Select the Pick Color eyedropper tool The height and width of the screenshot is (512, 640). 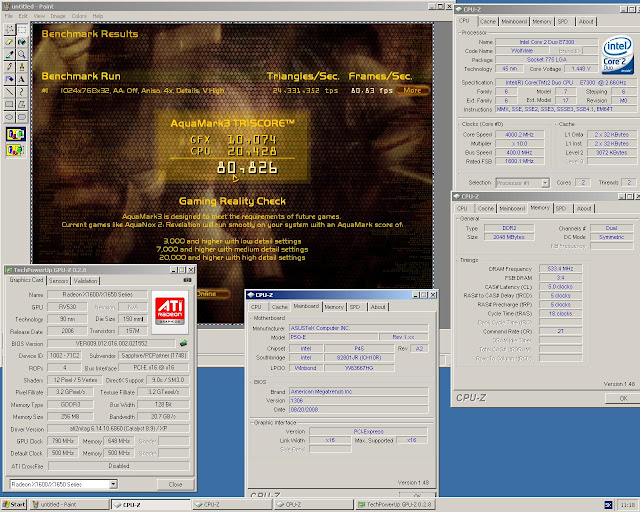pyautogui.click(x=9, y=54)
